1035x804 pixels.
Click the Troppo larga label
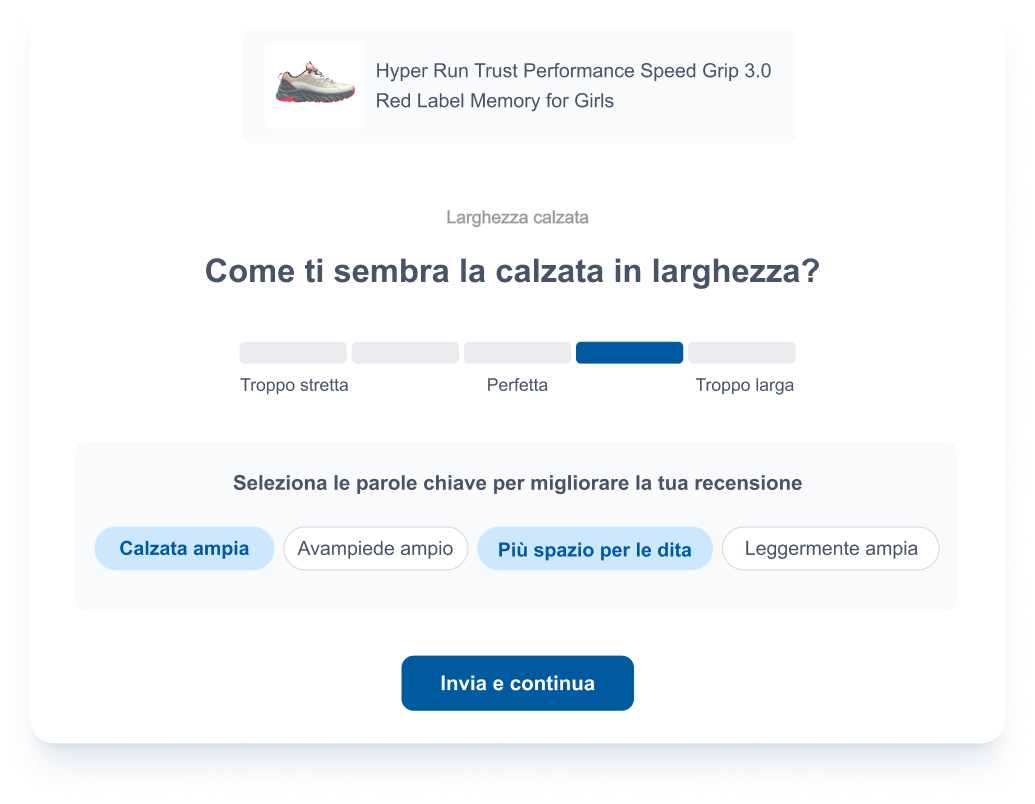pos(745,385)
